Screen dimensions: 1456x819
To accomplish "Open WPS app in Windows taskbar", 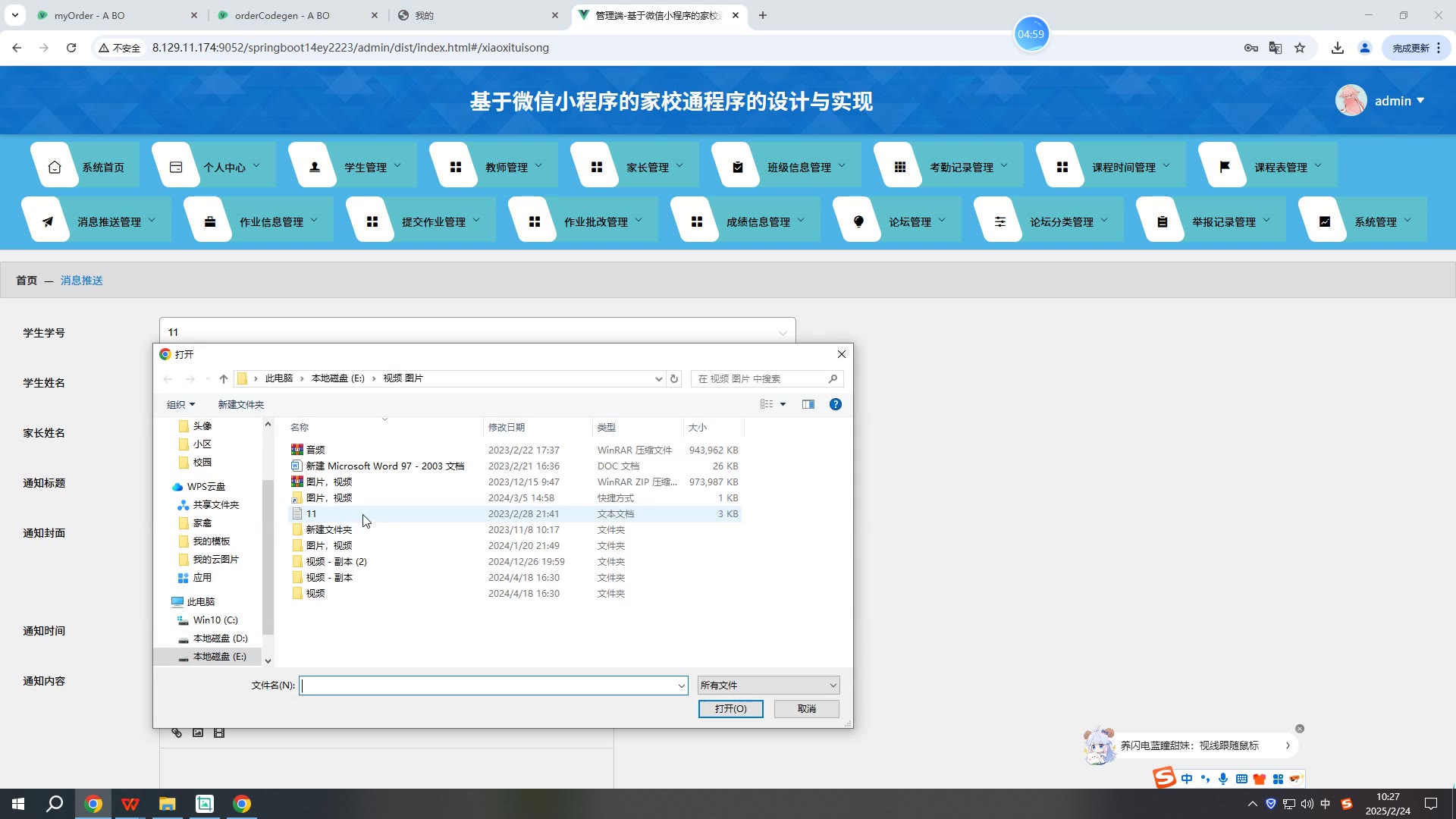I will point(130,804).
